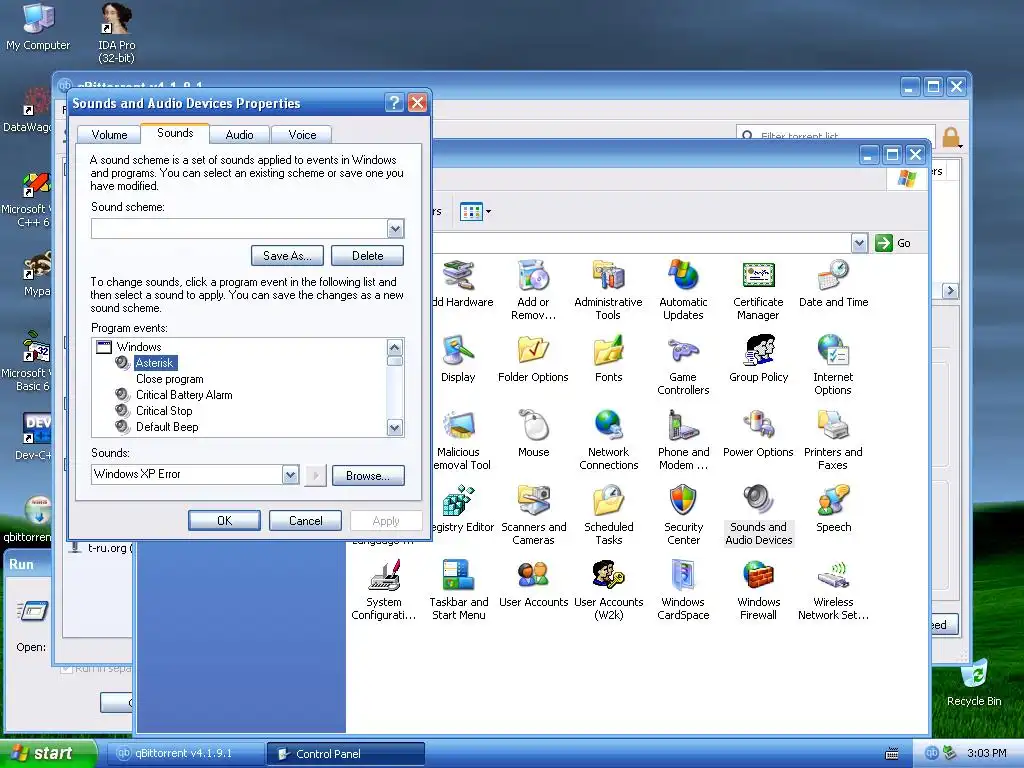Click the Save As... button
Viewport: 1024px width, 768px height.
[287, 256]
